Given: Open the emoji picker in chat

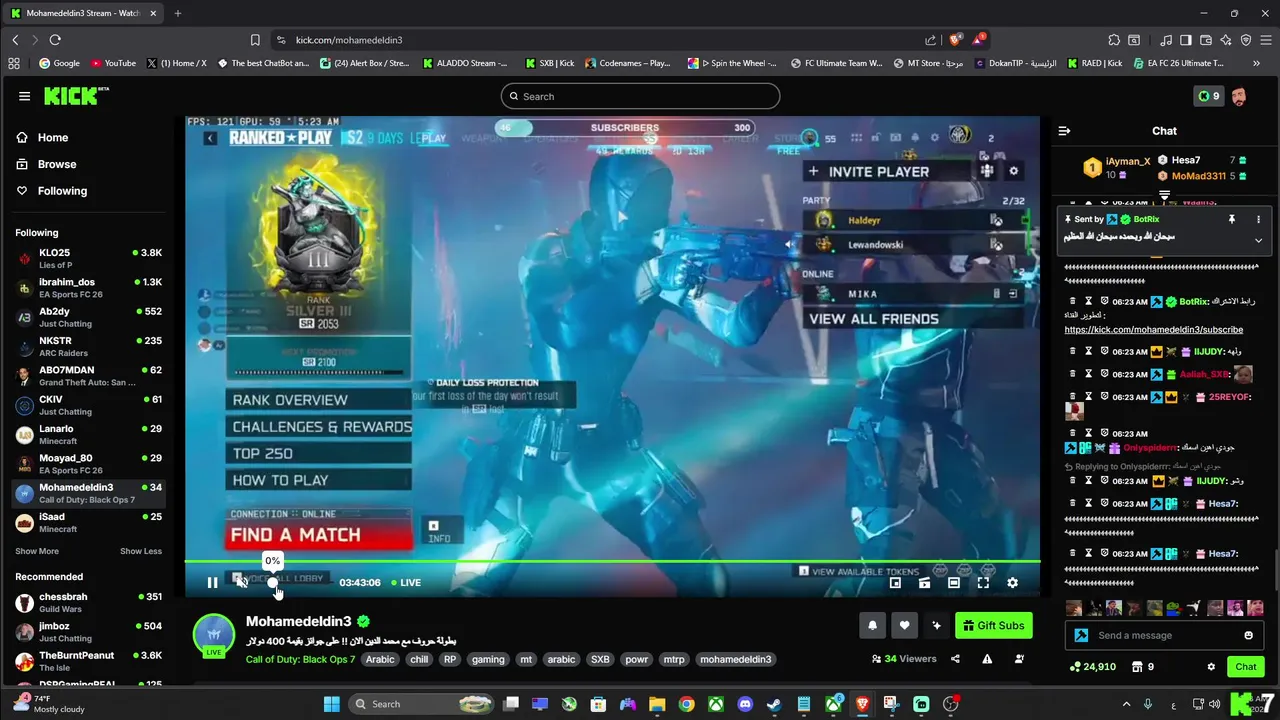Looking at the screenshot, I should point(1248,635).
